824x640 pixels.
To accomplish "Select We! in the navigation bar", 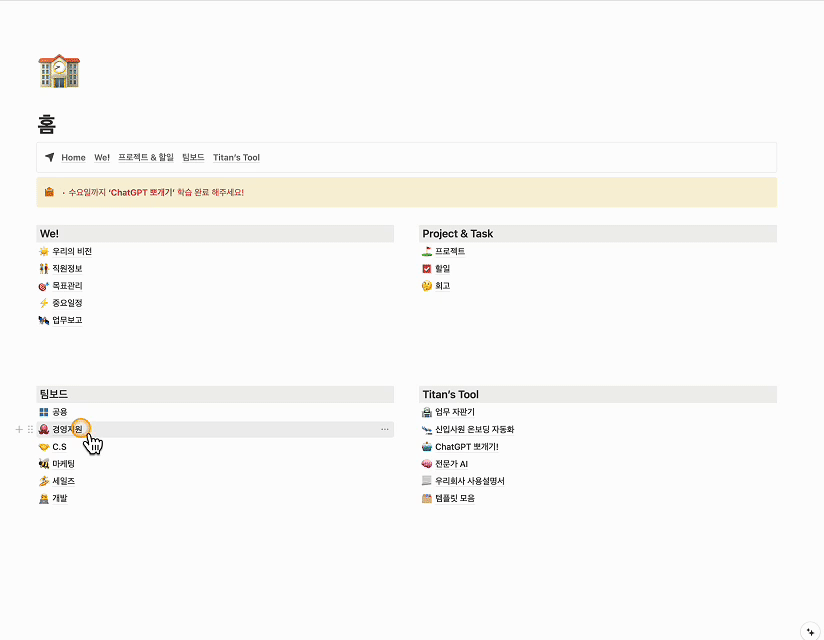I will click(102, 158).
